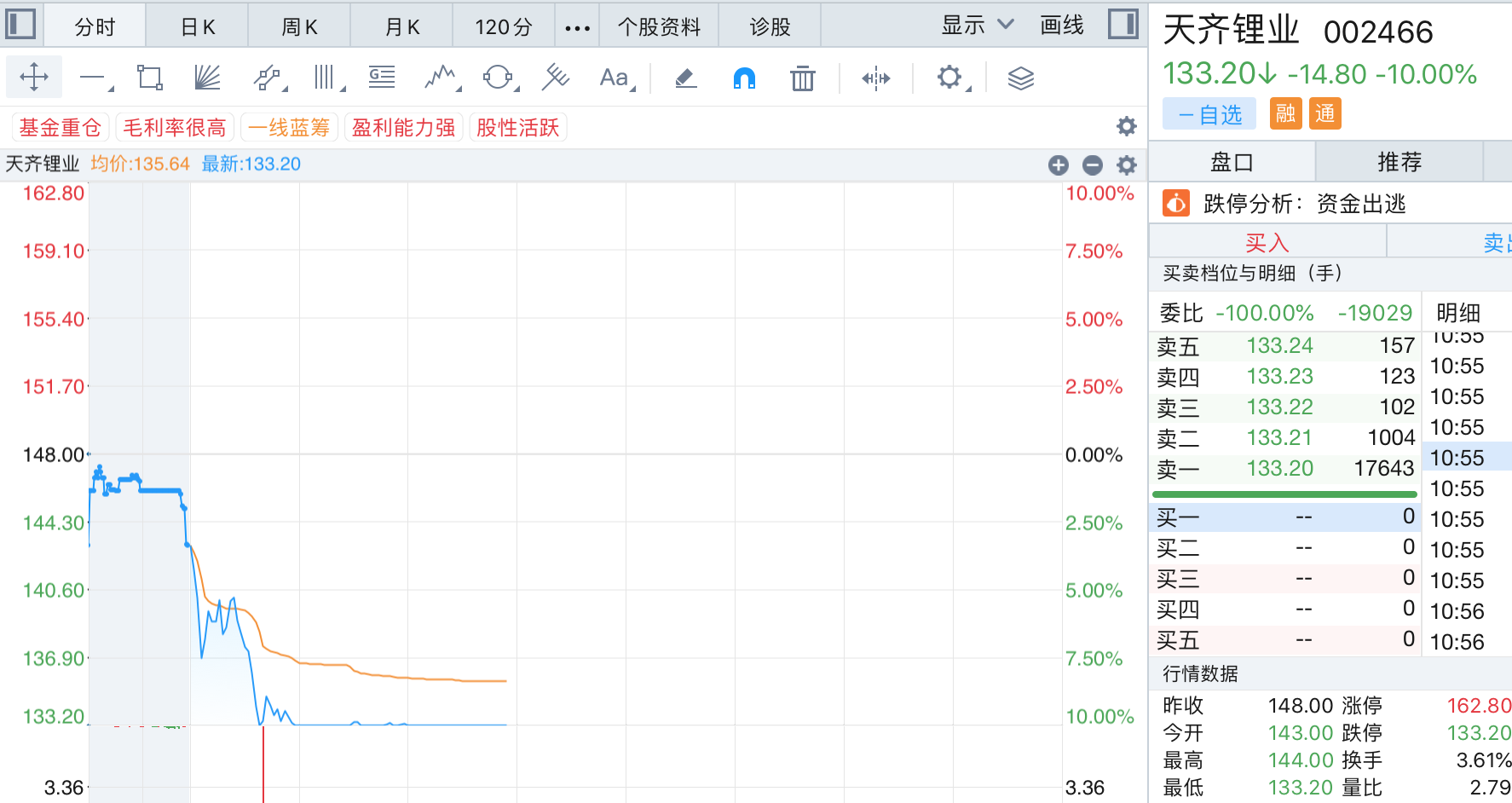Click the 股性活跃 tag
1512x803 pixels.
(518, 128)
